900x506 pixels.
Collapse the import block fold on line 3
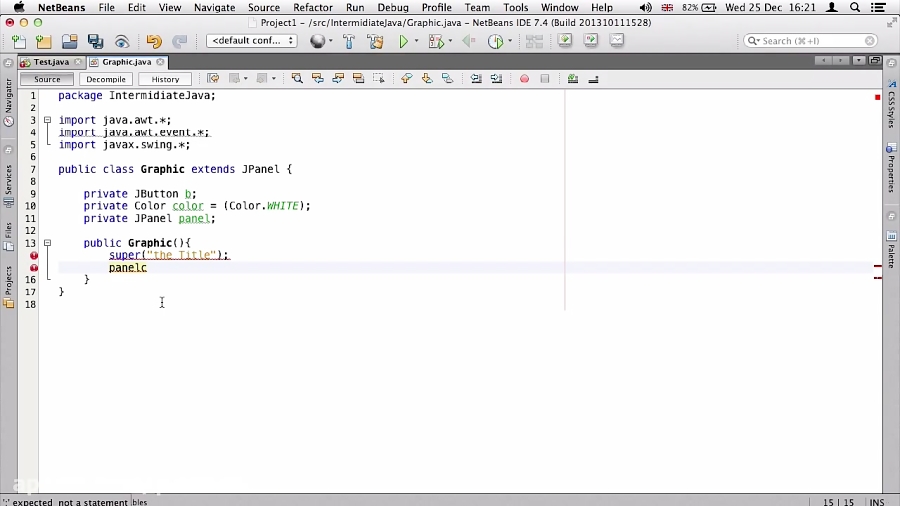click(x=48, y=120)
